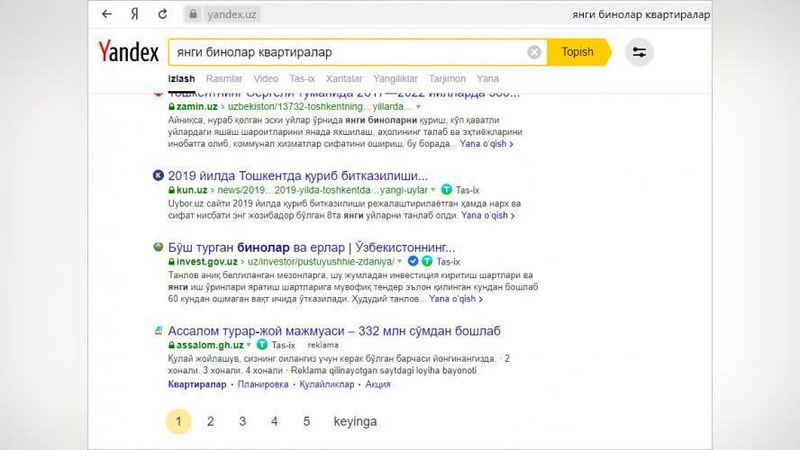Image resolution: width=800 pixels, height=450 pixels.
Task: Open kun.uz path news/2019 link
Action: click(x=322, y=190)
